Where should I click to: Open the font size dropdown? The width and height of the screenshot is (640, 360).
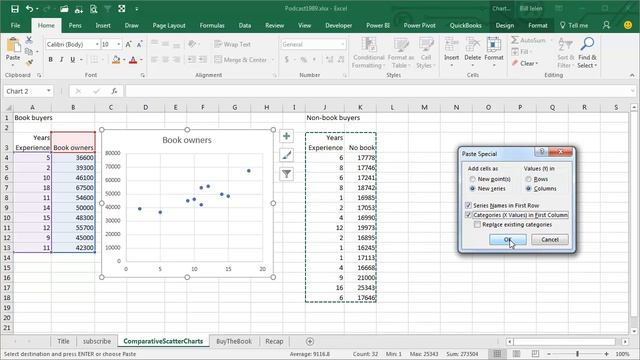(x=119, y=44)
